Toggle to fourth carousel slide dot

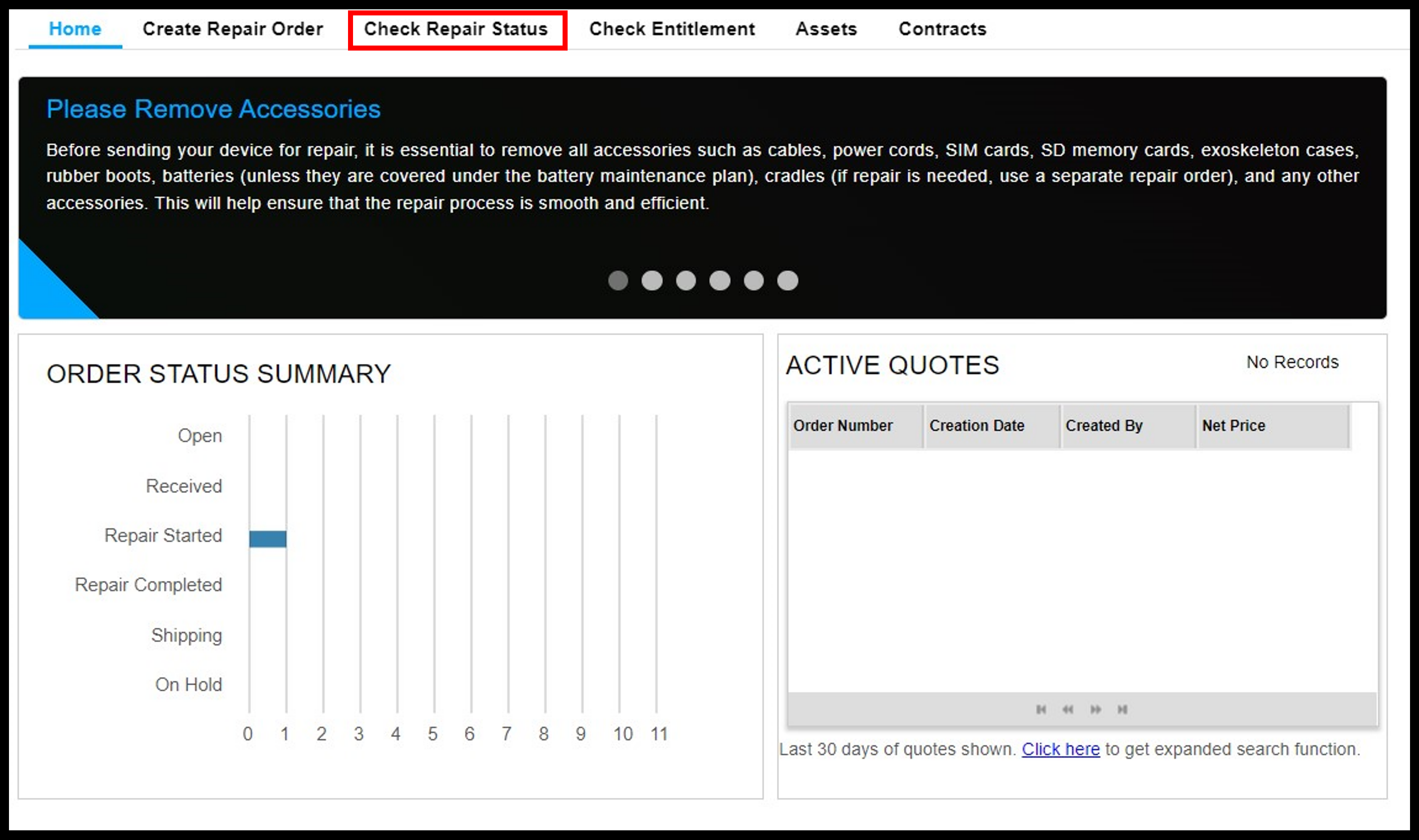click(724, 281)
